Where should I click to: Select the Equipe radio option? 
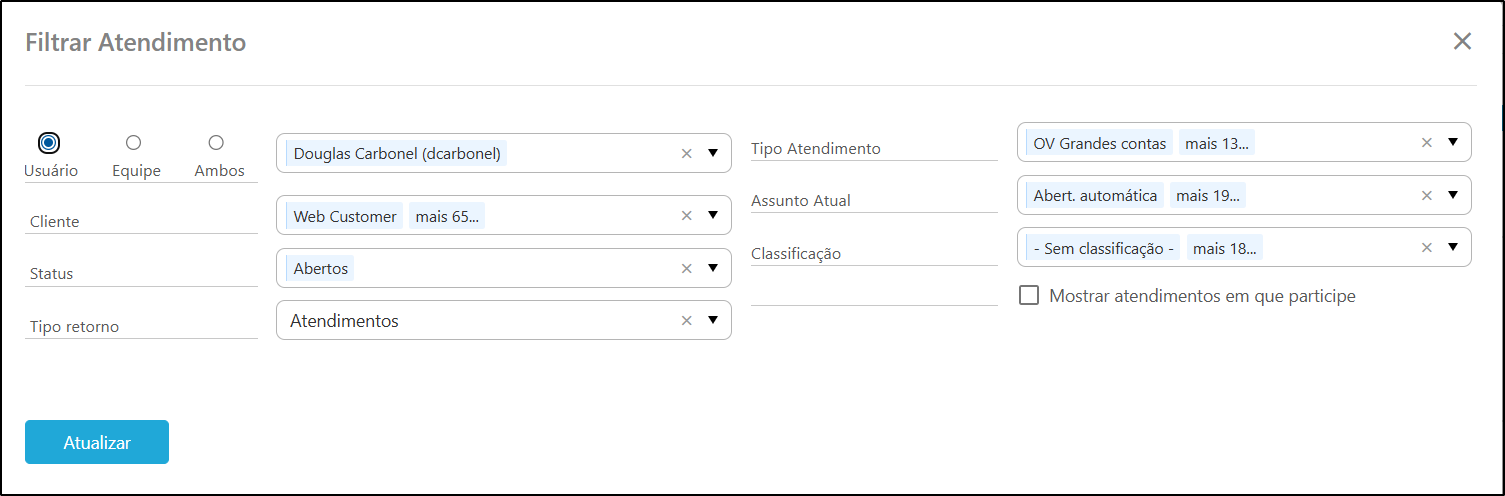click(x=133, y=143)
